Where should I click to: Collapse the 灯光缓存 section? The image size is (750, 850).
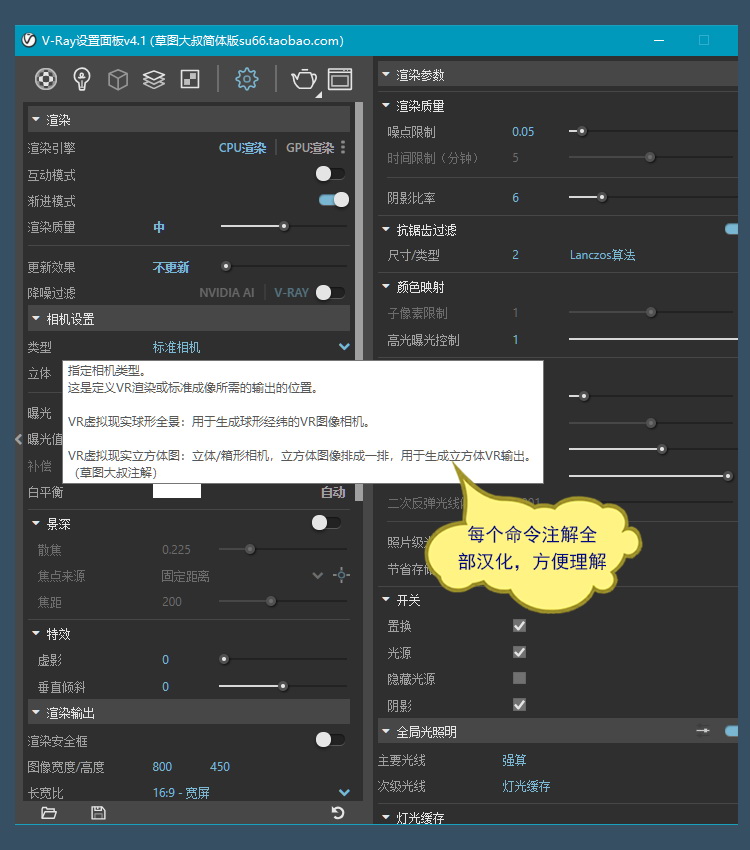(386, 816)
